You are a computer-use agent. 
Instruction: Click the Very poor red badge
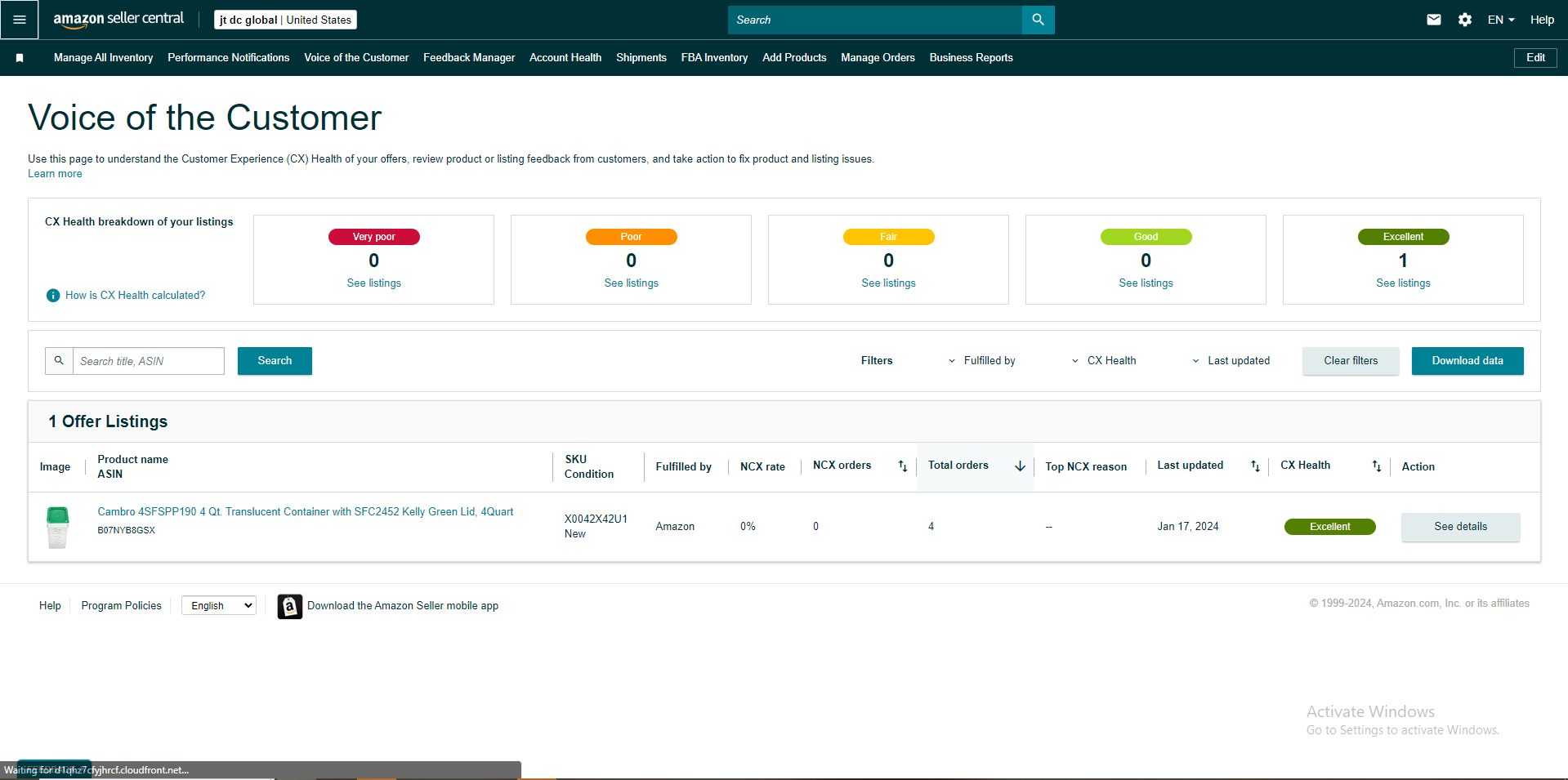(x=374, y=237)
